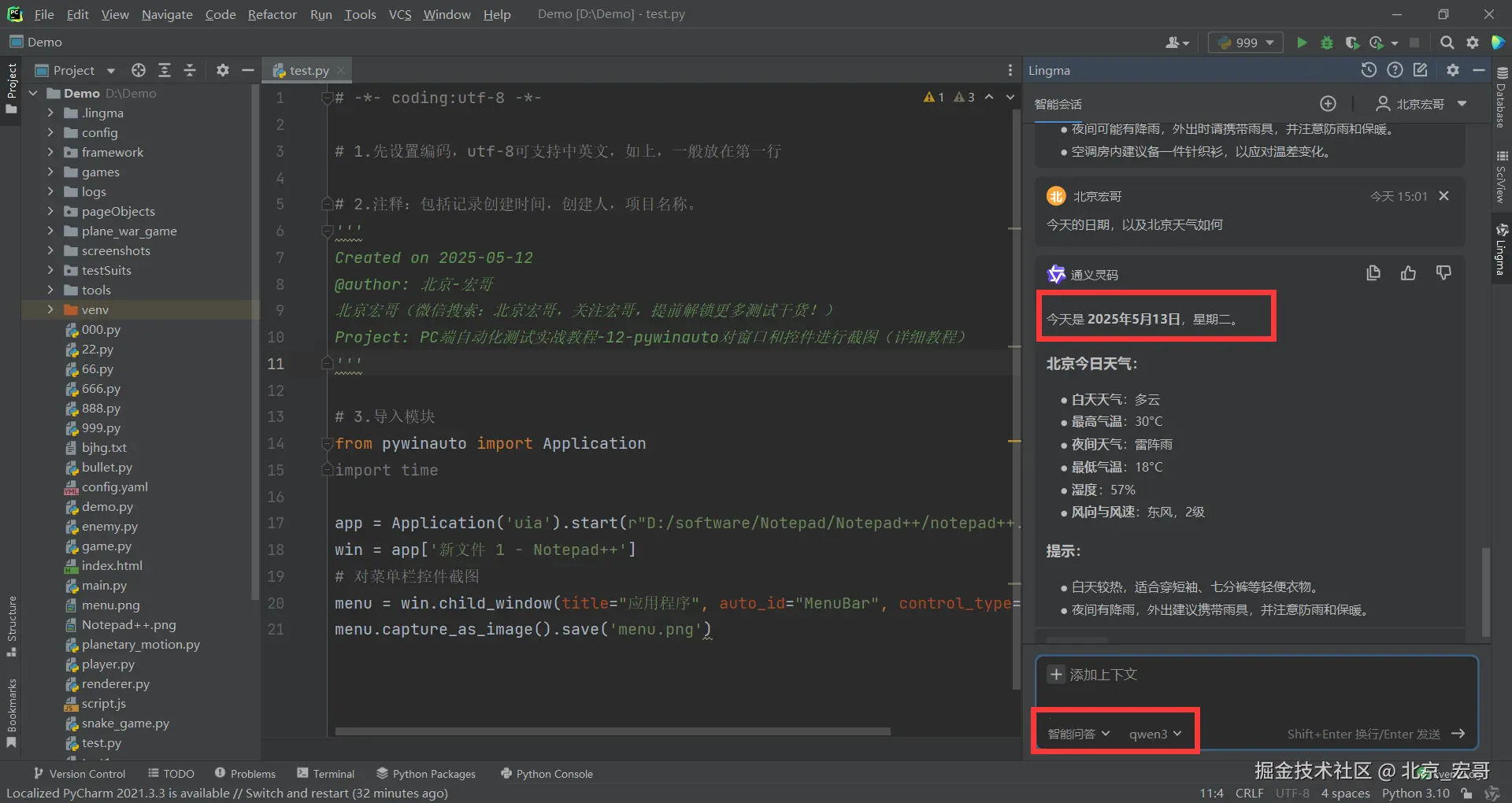
Task: Open the Navigate menu
Action: click(x=167, y=14)
